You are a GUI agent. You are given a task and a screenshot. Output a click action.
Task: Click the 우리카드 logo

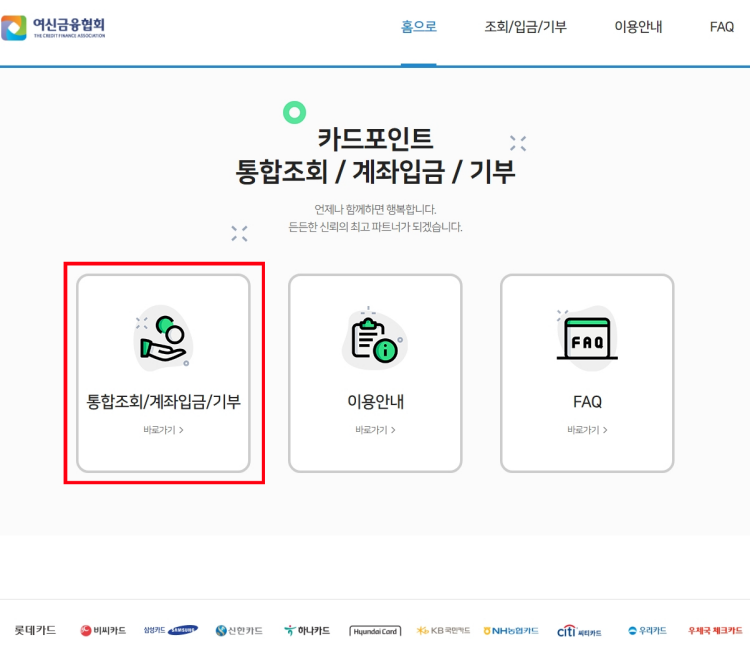coord(647,630)
